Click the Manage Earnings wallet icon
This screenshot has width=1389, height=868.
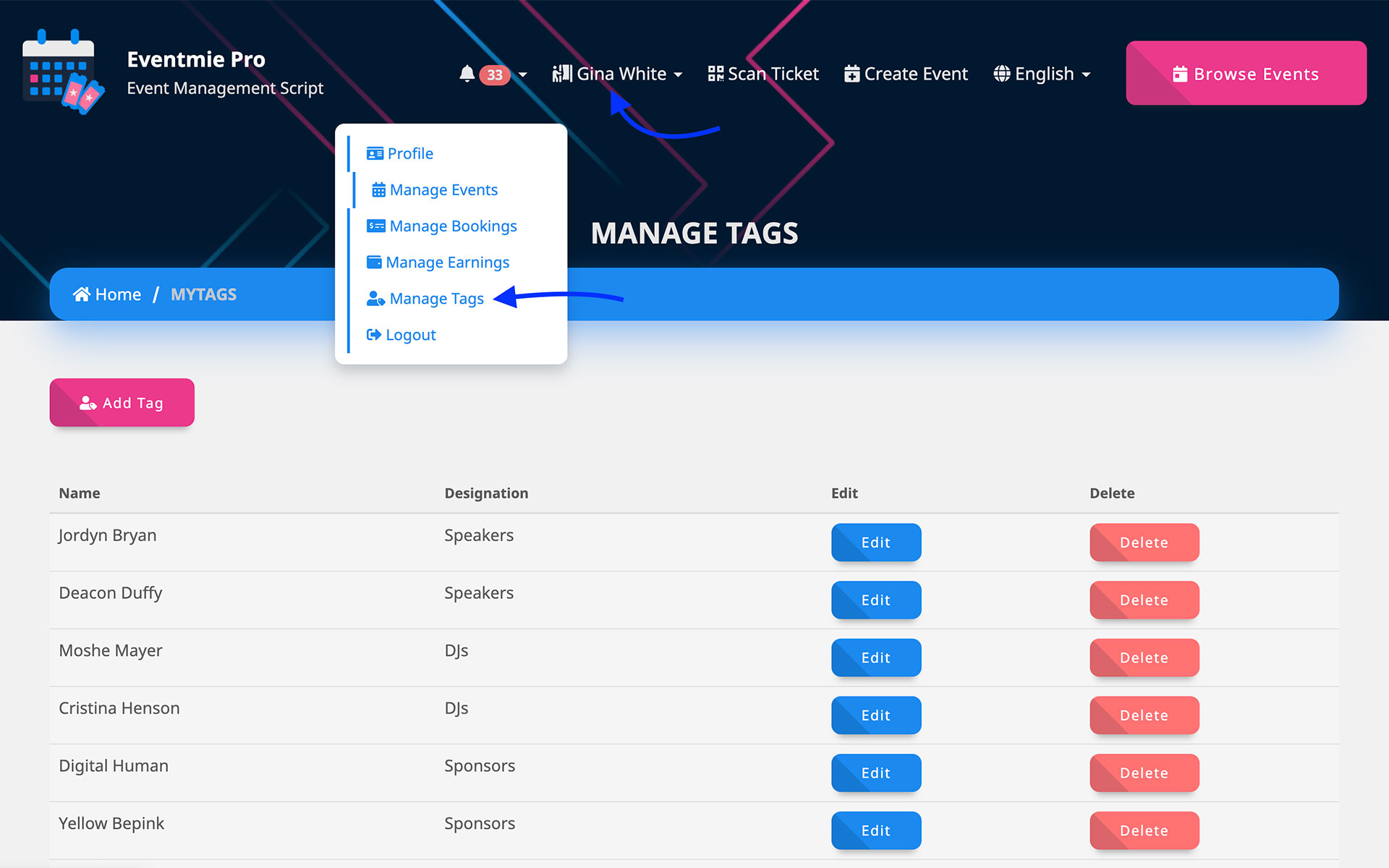tap(374, 262)
